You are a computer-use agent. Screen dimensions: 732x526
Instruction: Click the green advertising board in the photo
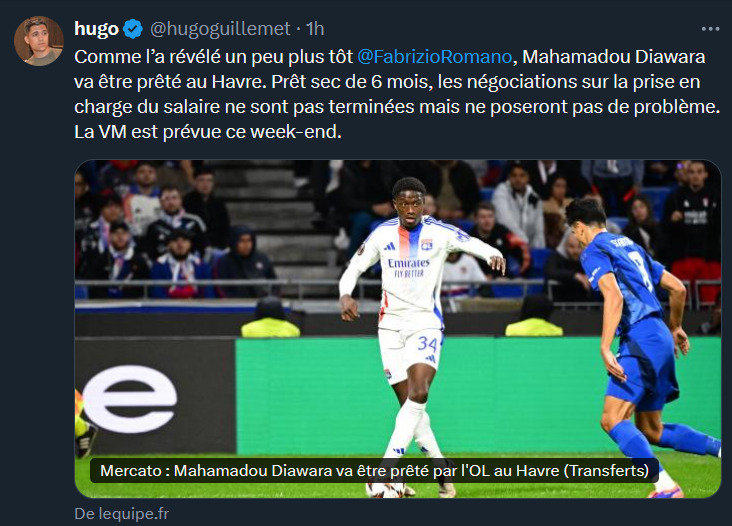coord(479,397)
